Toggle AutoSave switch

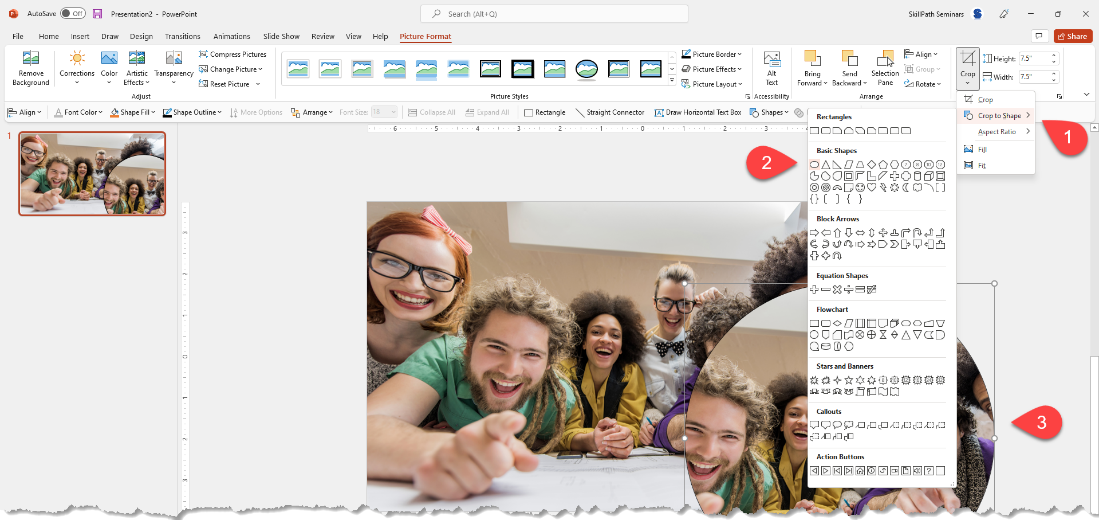tap(73, 13)
